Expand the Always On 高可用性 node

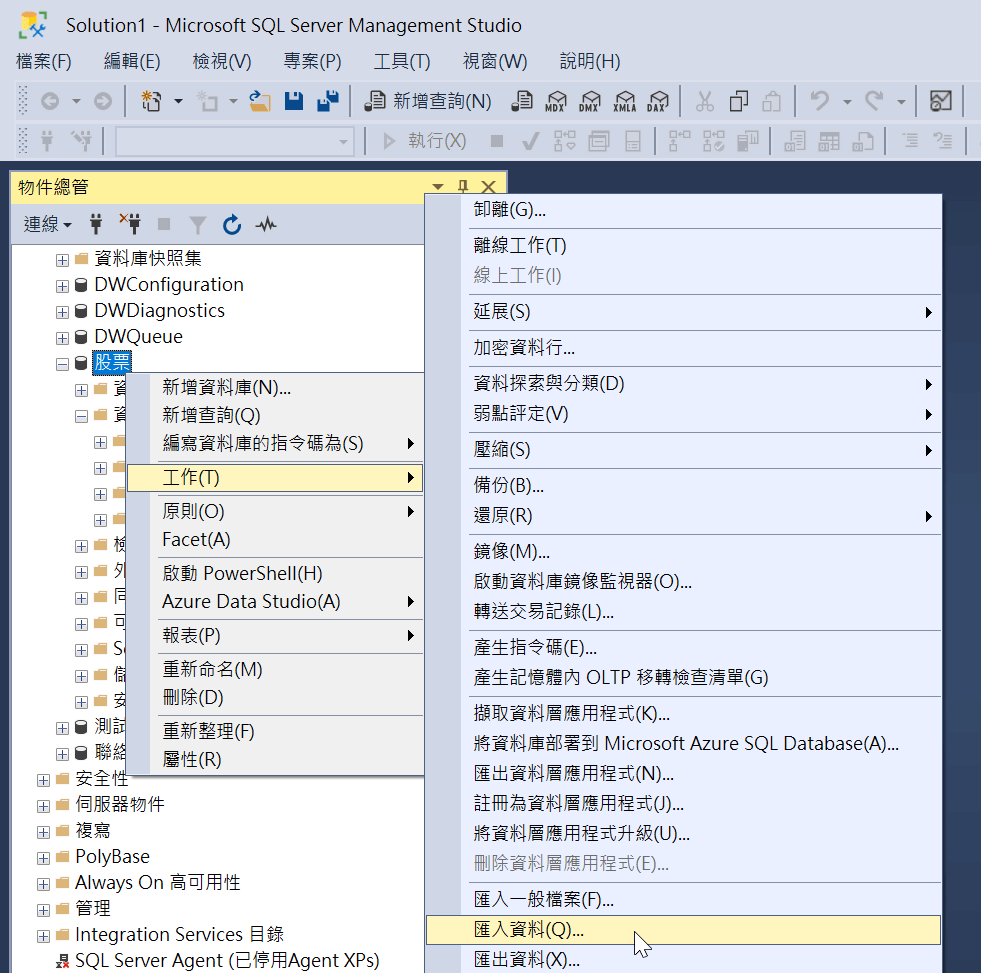tap(43, 884)
